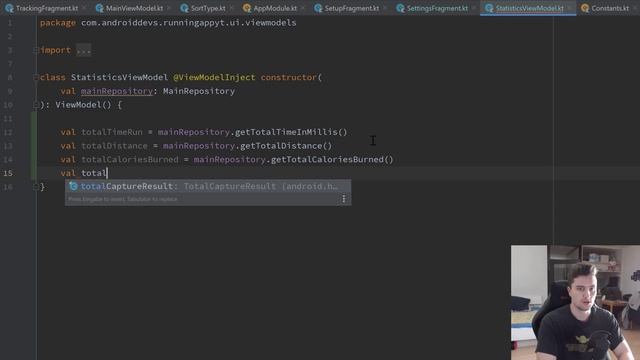Click line number 8 in the gutter
Image resolution: width=640 pixels, height=360 pixels.
coord(10,77)
